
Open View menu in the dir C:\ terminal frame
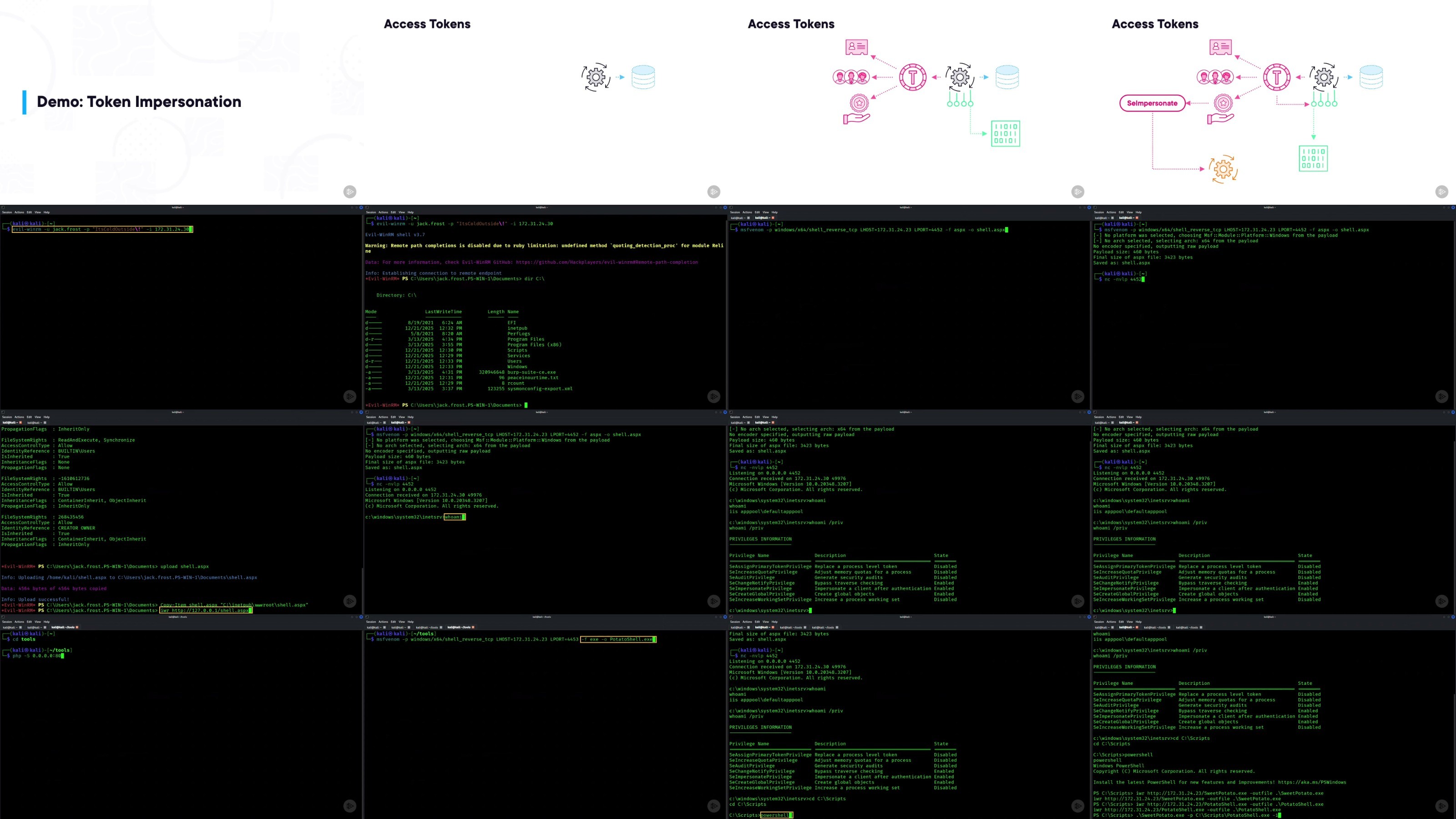pyautogui.click(x=402, y=212)
